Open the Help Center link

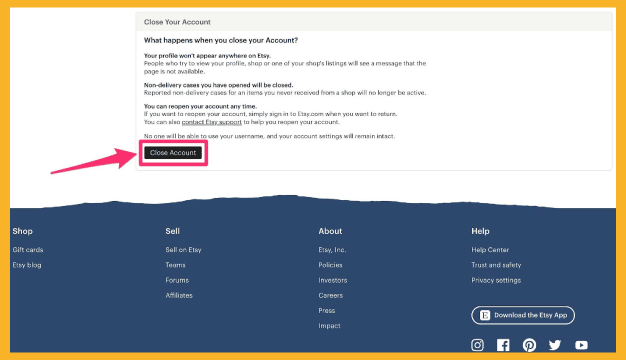490,250
